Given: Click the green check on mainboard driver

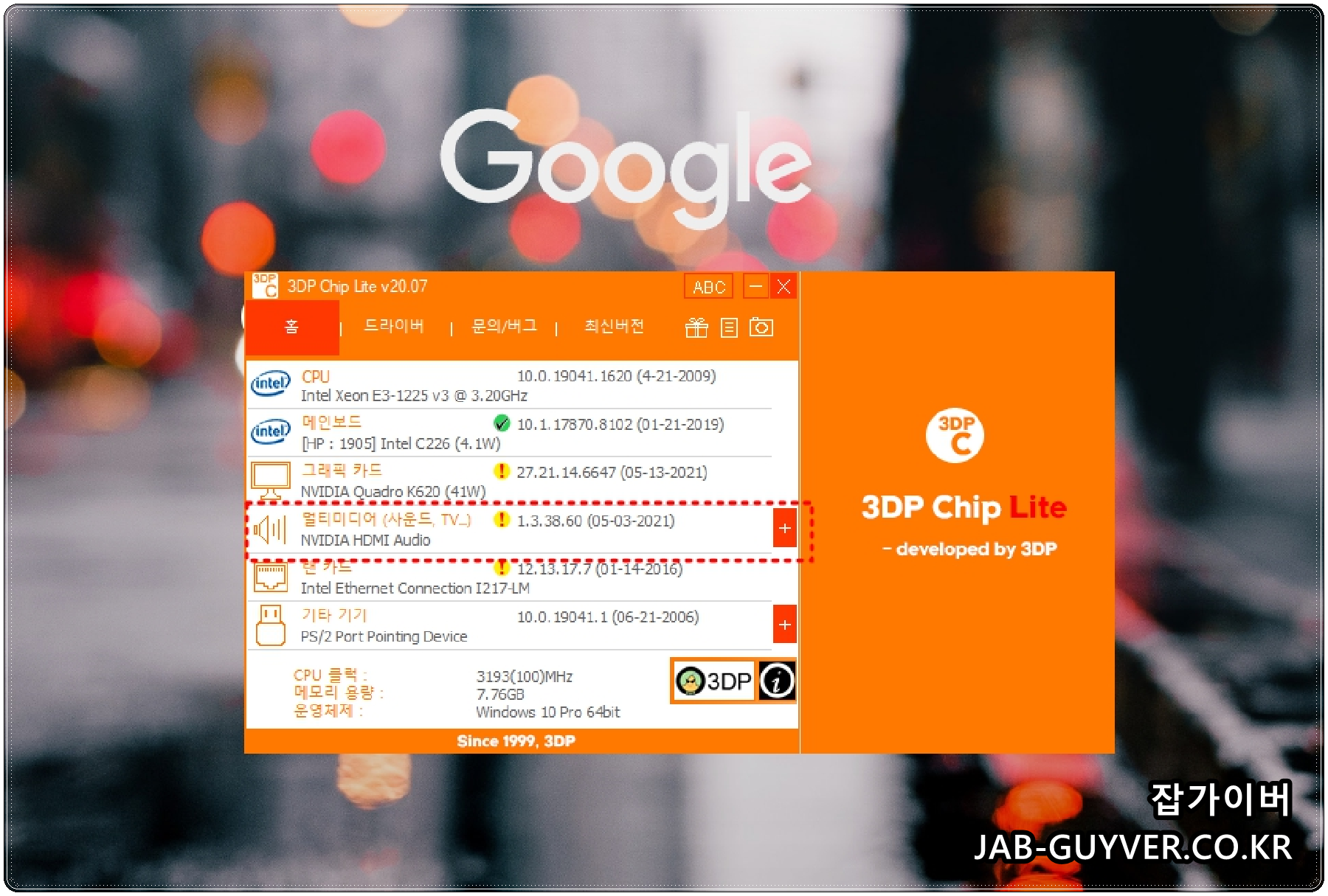Looking at the screenshot, I should tap(502, 423).
